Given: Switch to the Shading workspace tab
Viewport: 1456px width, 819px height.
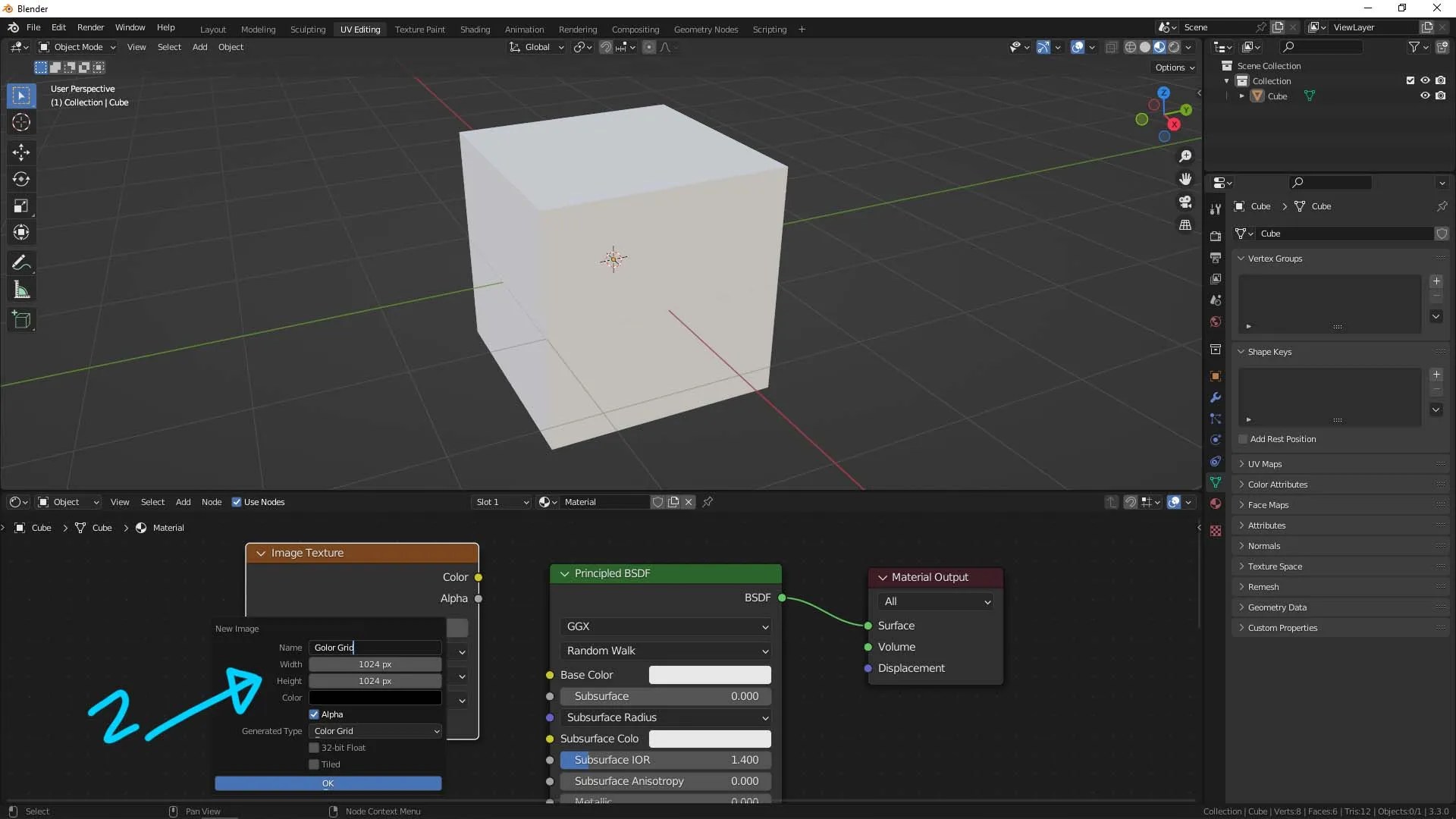Looking at the screenshot, I should coord(475,29).
